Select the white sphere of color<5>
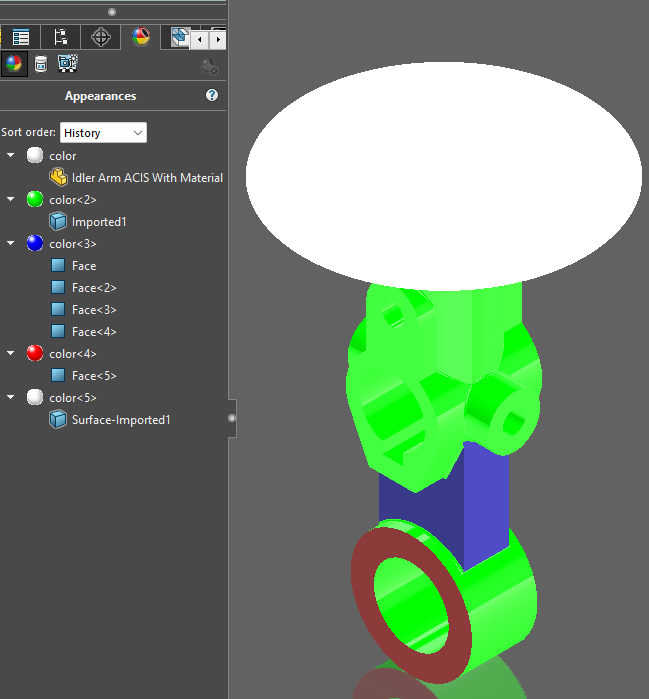This screenshot has width=649, height=699. tap(35, 397)
